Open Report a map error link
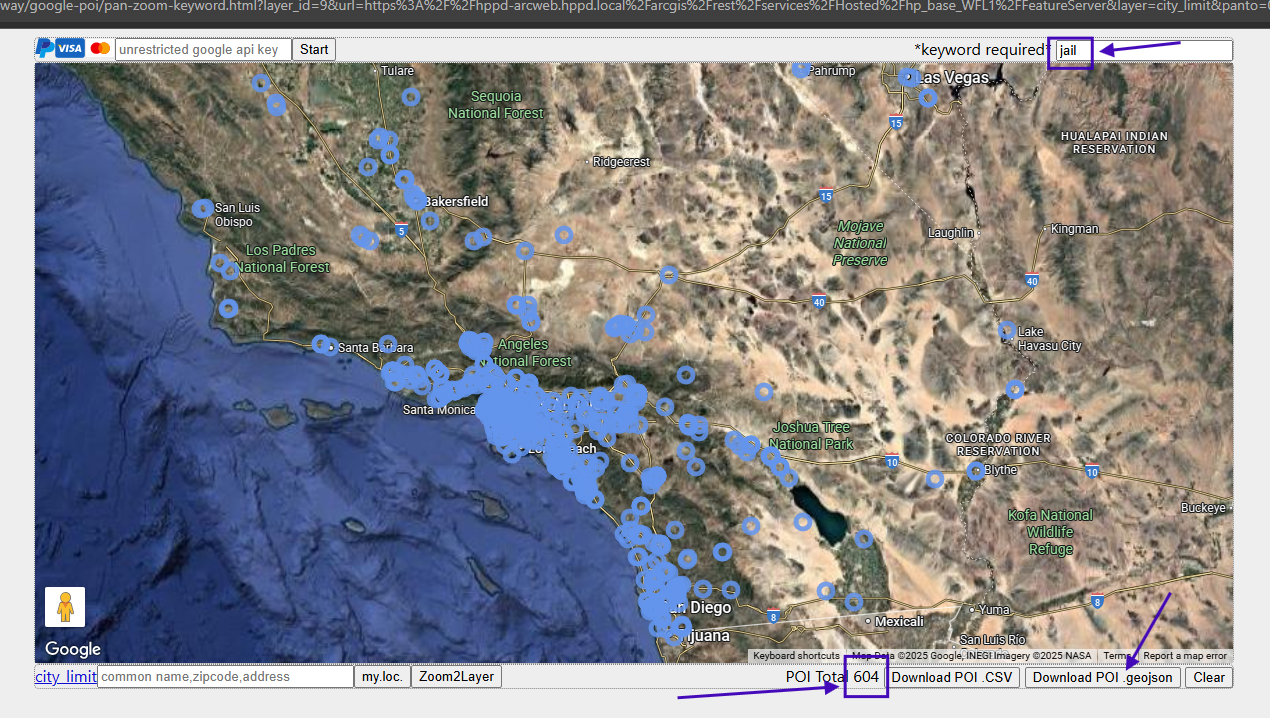 click(x=1184, y=656)
